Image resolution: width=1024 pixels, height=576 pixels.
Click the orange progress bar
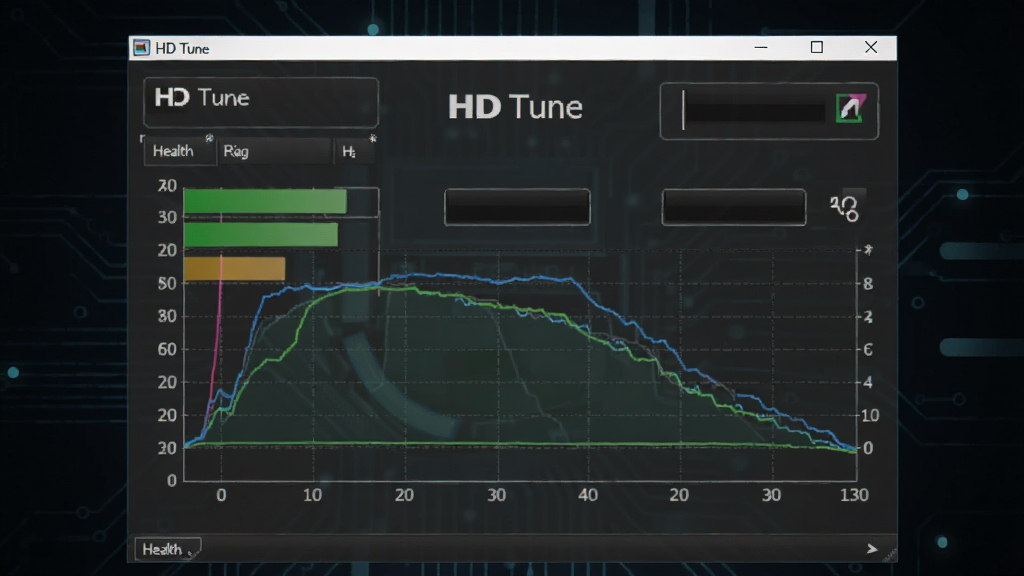click(234, 268)
